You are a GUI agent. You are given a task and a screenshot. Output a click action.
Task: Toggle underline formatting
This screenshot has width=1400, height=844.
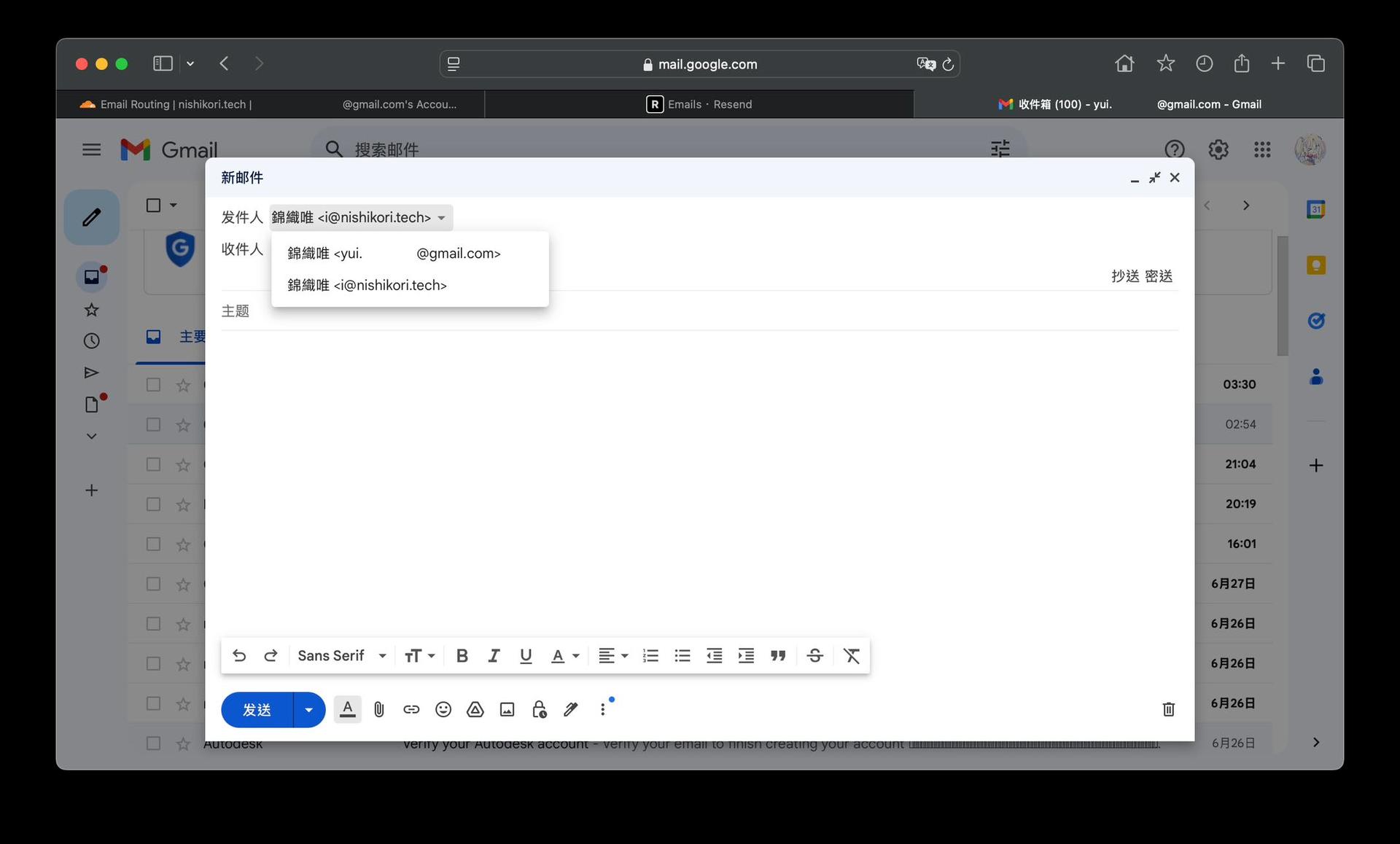click(526, 655)
